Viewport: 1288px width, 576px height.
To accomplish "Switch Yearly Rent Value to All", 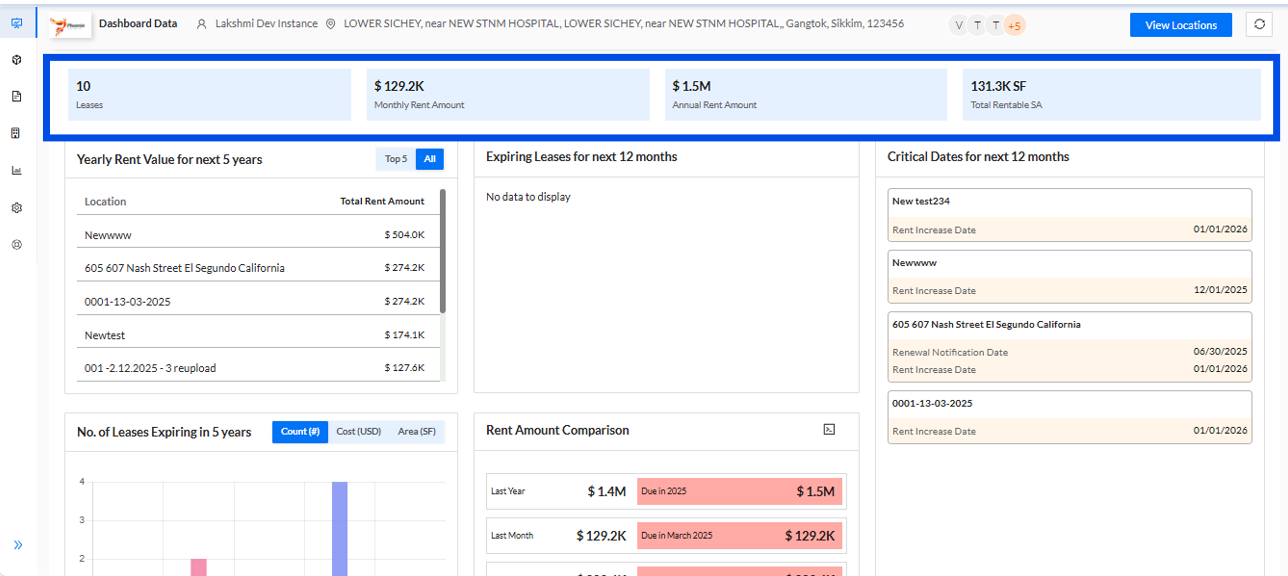I will pyautogui.click(x=430, y=159).
